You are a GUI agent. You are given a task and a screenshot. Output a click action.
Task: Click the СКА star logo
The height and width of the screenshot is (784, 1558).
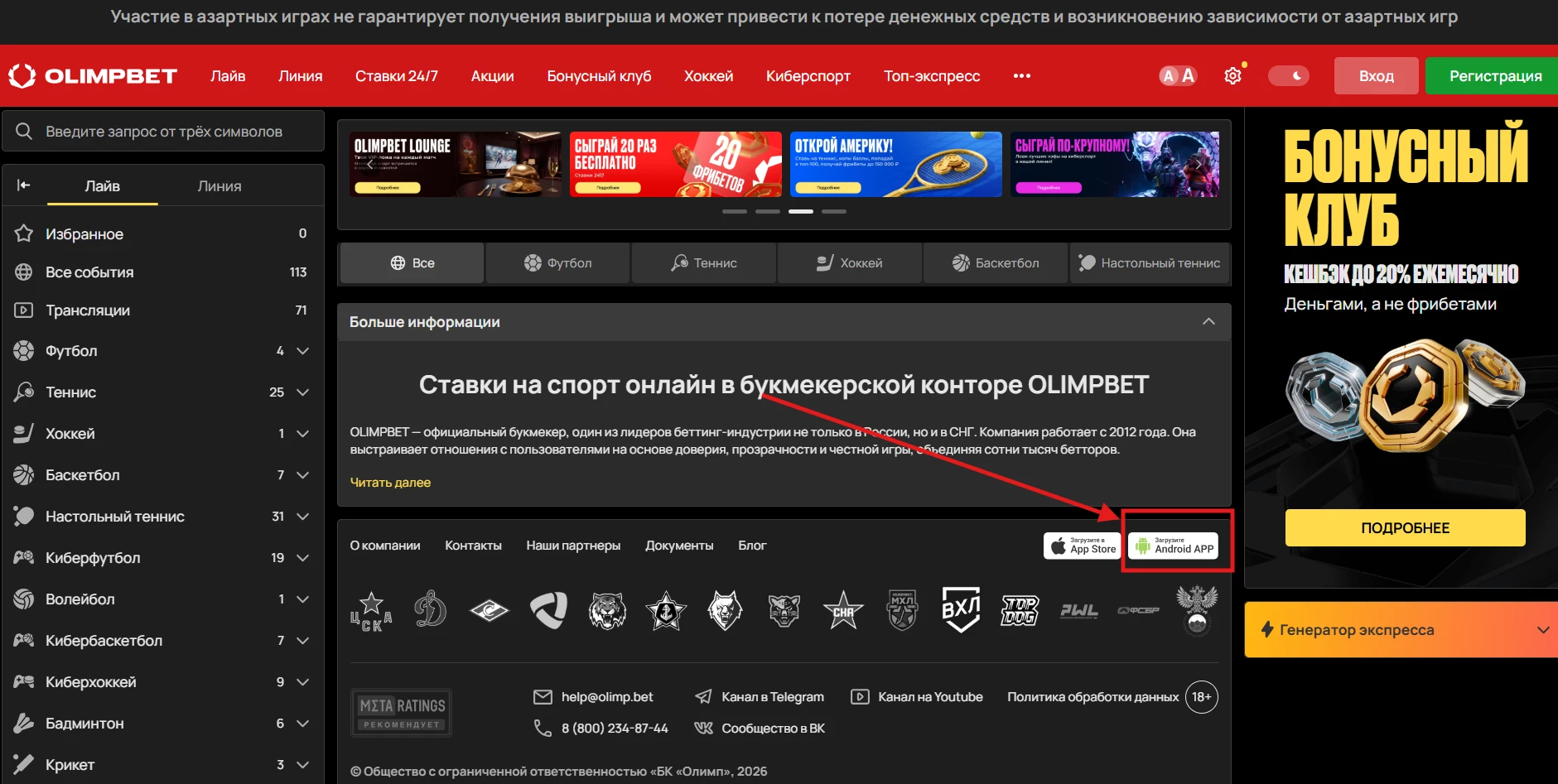tap(843, 611)
